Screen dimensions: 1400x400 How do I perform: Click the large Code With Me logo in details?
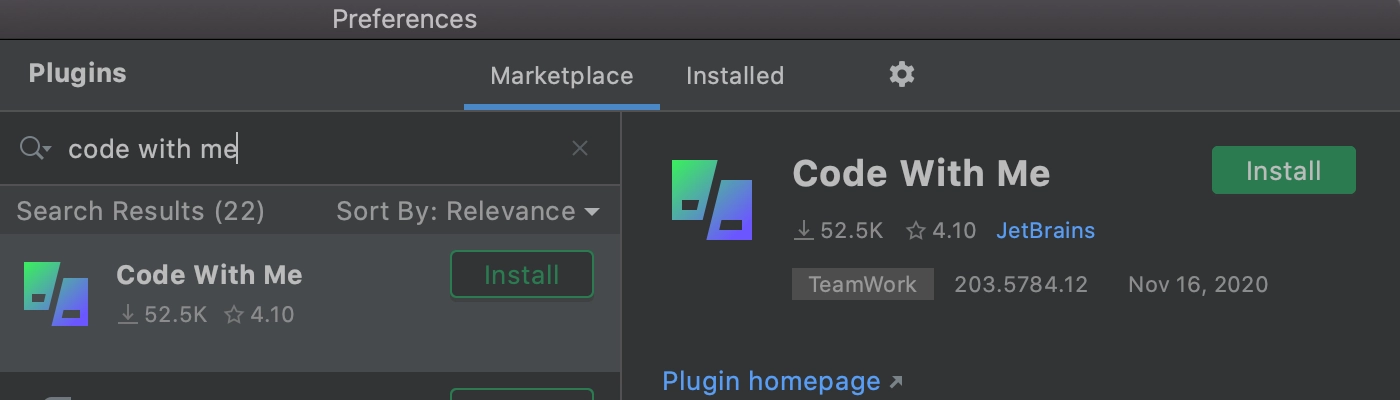[x=712, y=199]
